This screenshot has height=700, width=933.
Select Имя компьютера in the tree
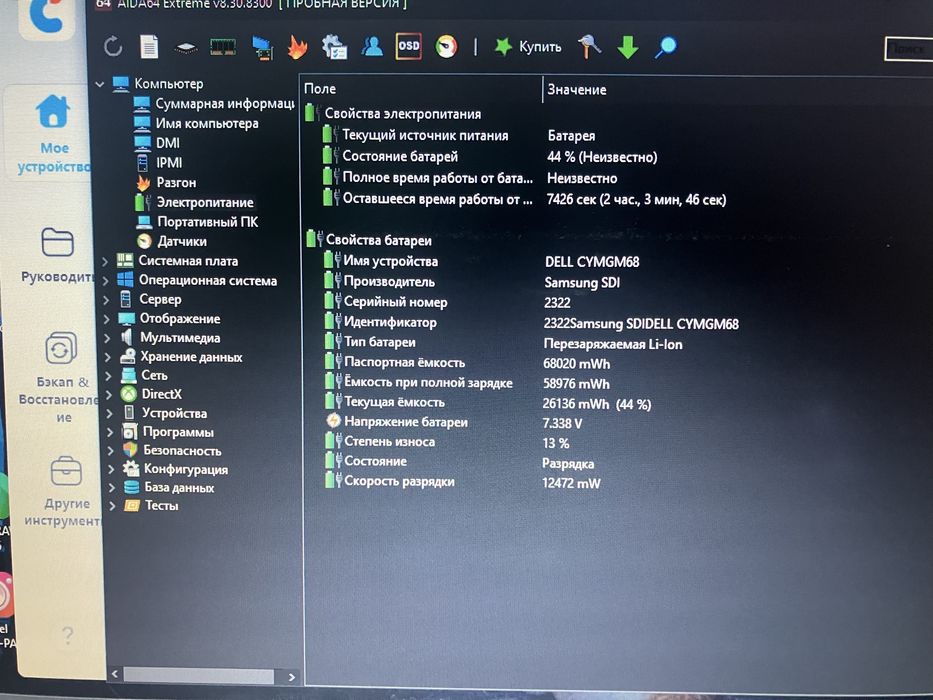click(x=206, y=123)
